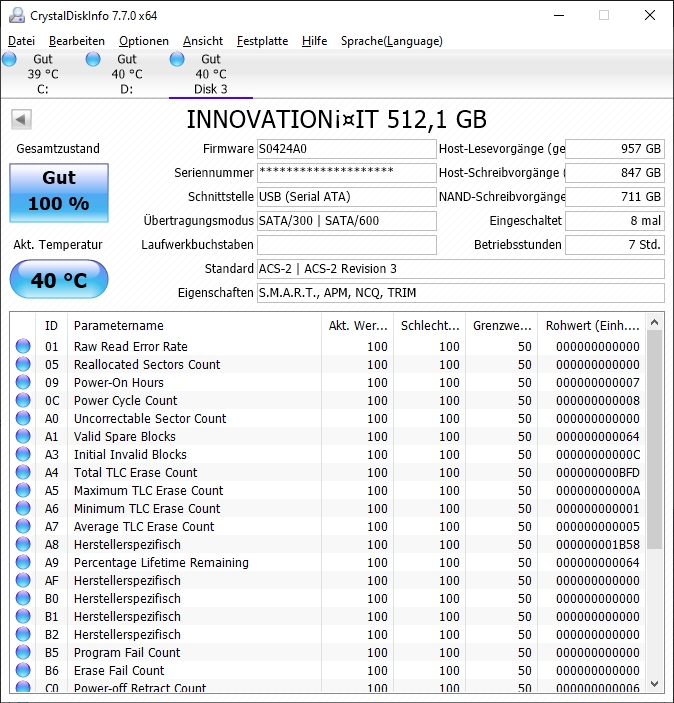Click the status icon for Raw Read Error Rate
Image resolution: width=674 pixels, height=703 pixels.
pyautogui.click(x=23, y=346)
